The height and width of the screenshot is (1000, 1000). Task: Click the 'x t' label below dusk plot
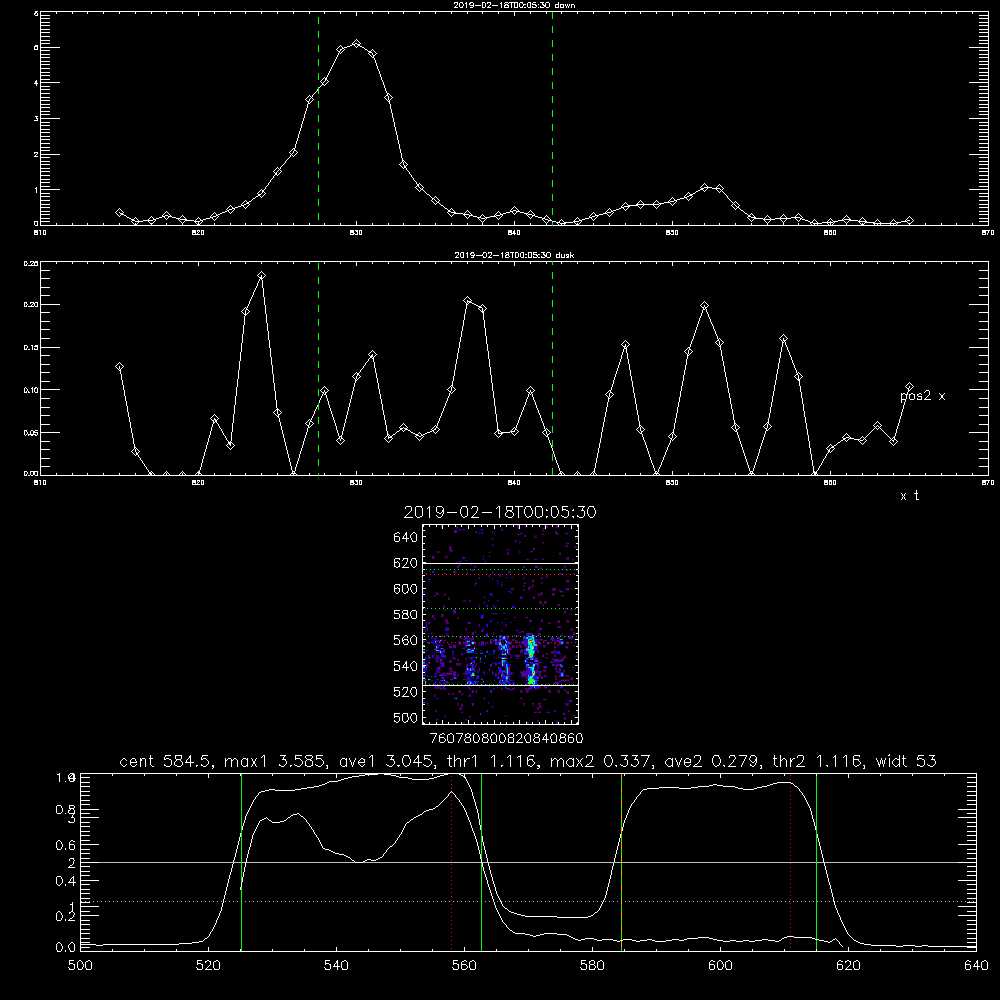pyautogui.click(x=909, y=496)
